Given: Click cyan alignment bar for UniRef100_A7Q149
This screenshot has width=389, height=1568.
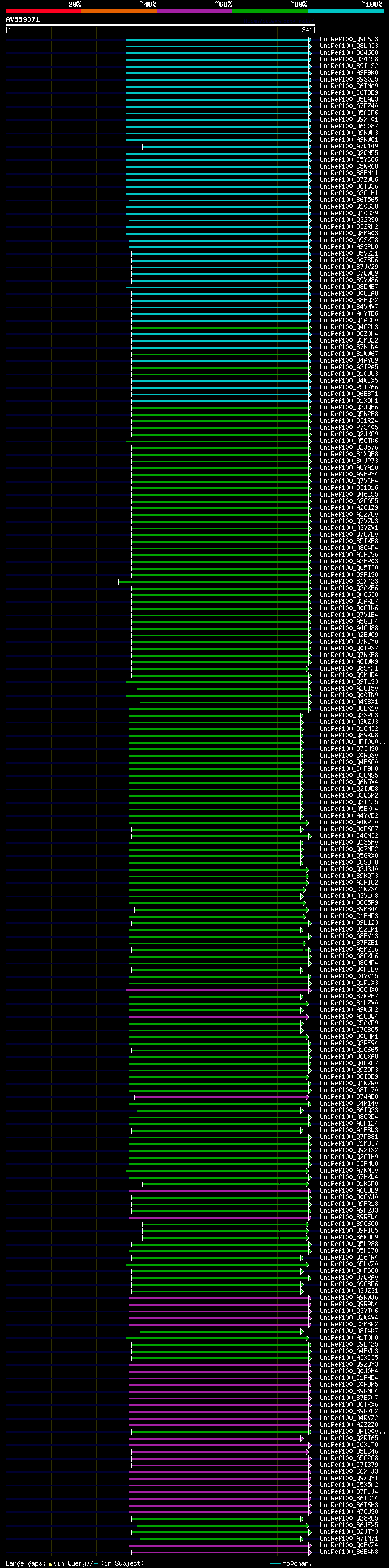Looking at the screenshot, I should point(227,147).
